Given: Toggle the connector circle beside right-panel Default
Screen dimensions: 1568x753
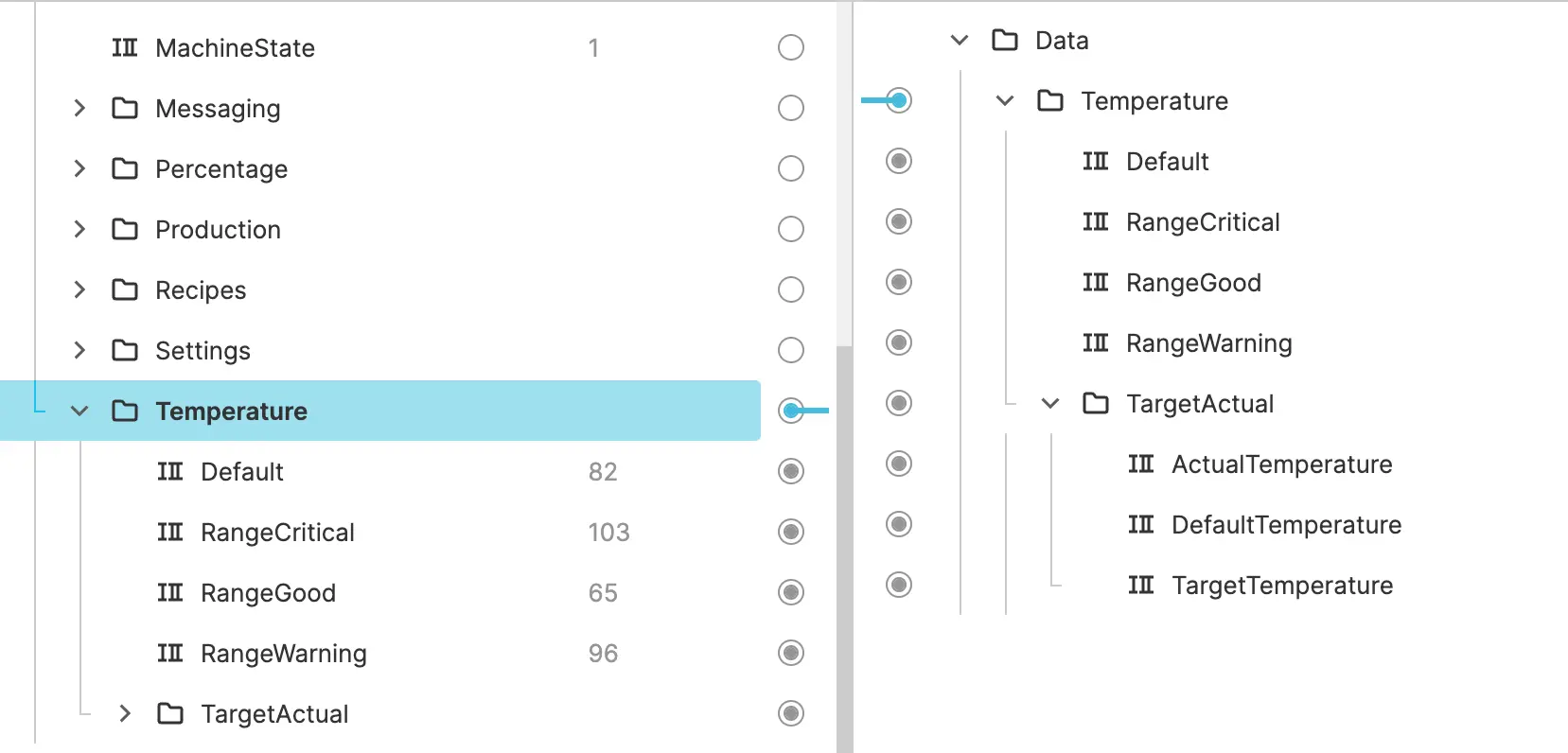Looking at the screenshot, I should [x=898, y=162].
